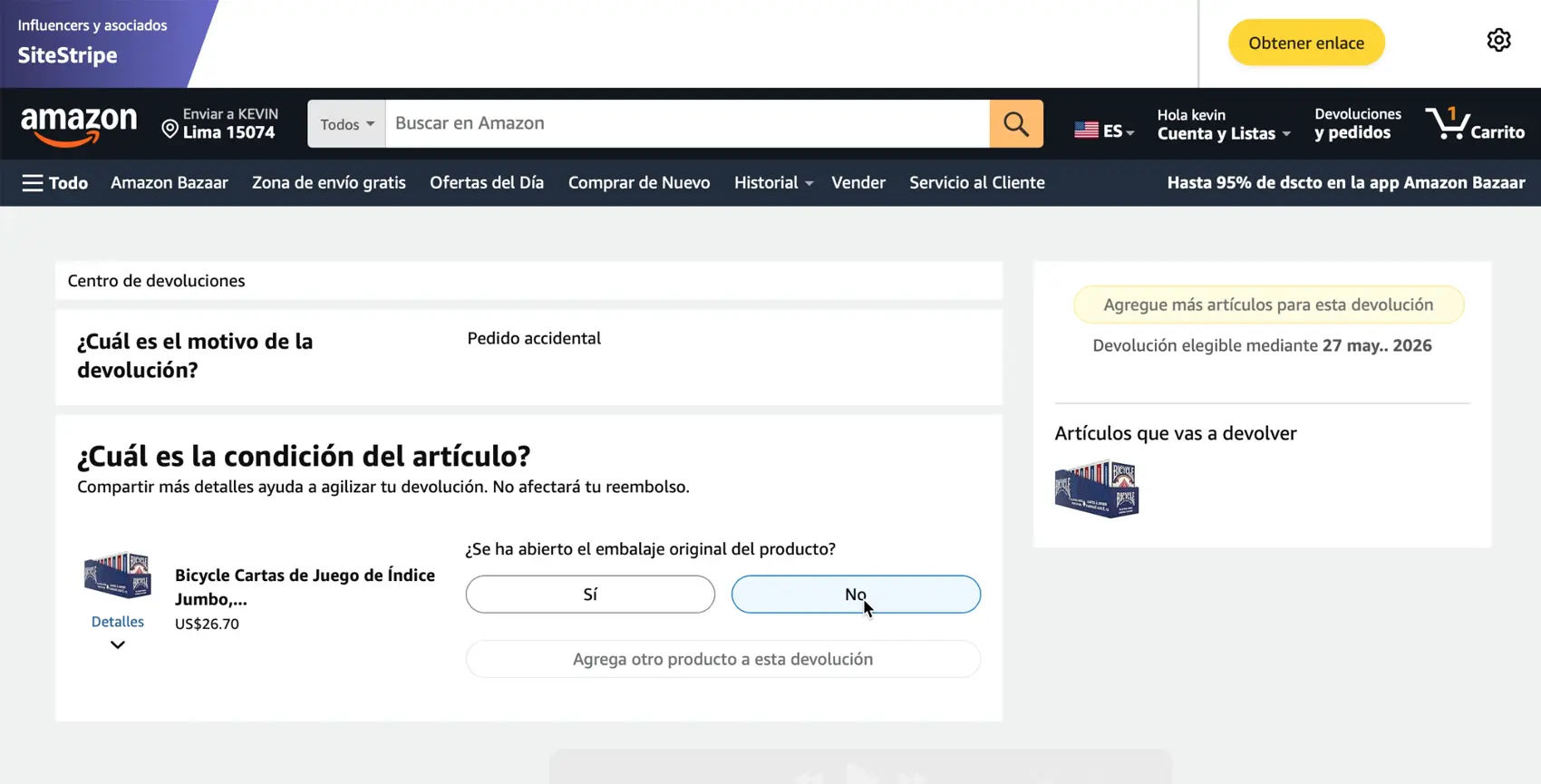Open Servicio al Cliente
The width and height of the screenshot is (1541, 784).
977,183
